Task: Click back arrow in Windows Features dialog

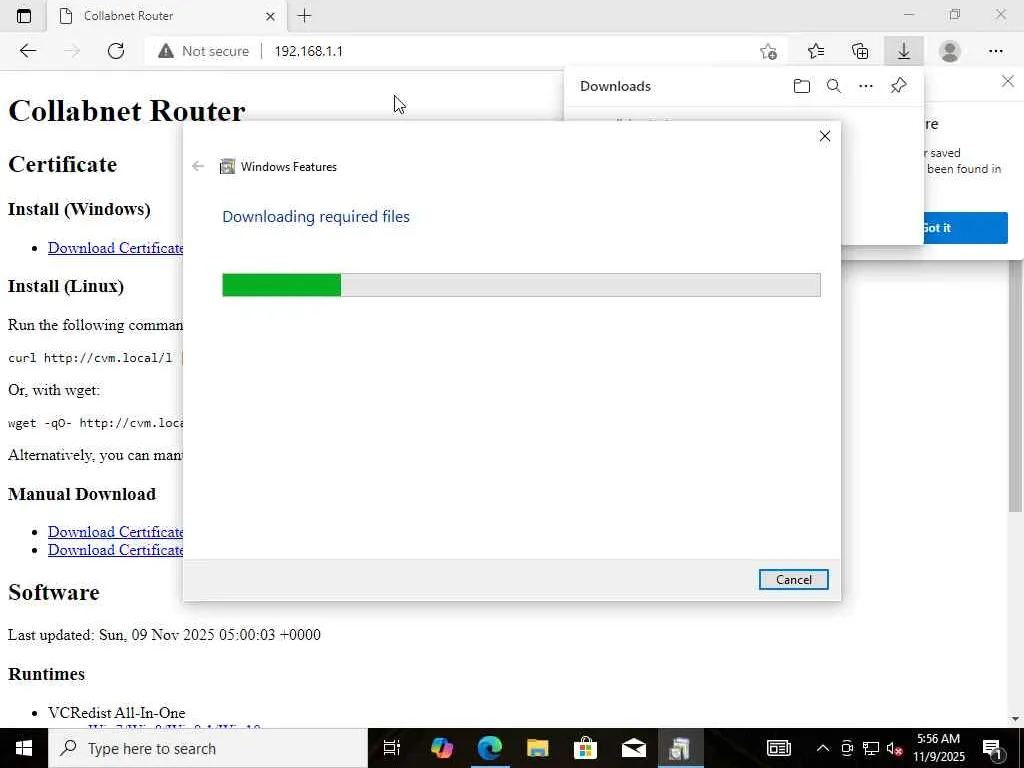Action: point(198,167)
